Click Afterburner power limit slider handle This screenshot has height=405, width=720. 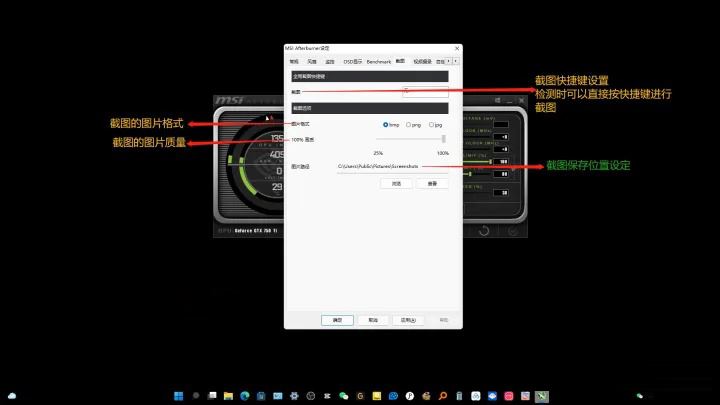491,162
